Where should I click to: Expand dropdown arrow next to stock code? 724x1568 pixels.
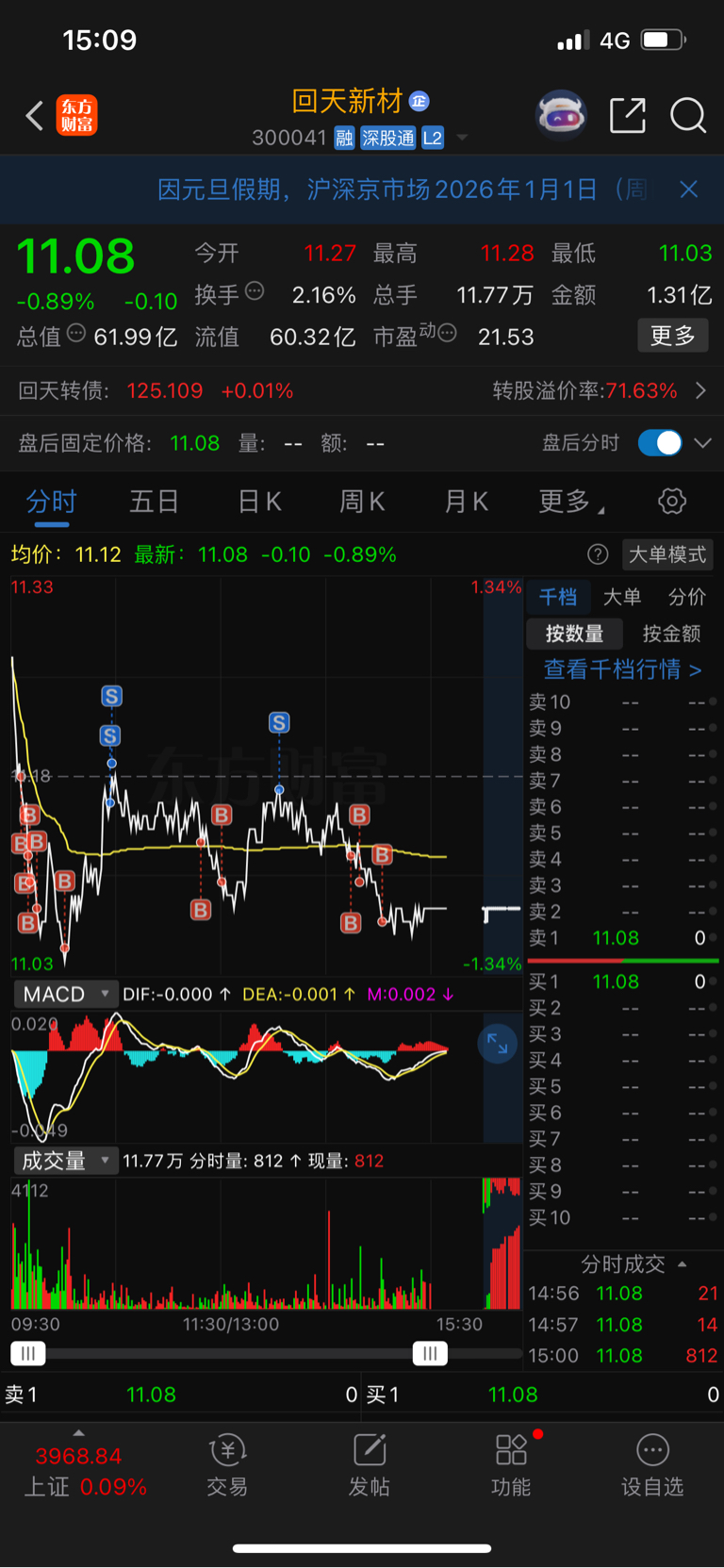pos(462,138)
